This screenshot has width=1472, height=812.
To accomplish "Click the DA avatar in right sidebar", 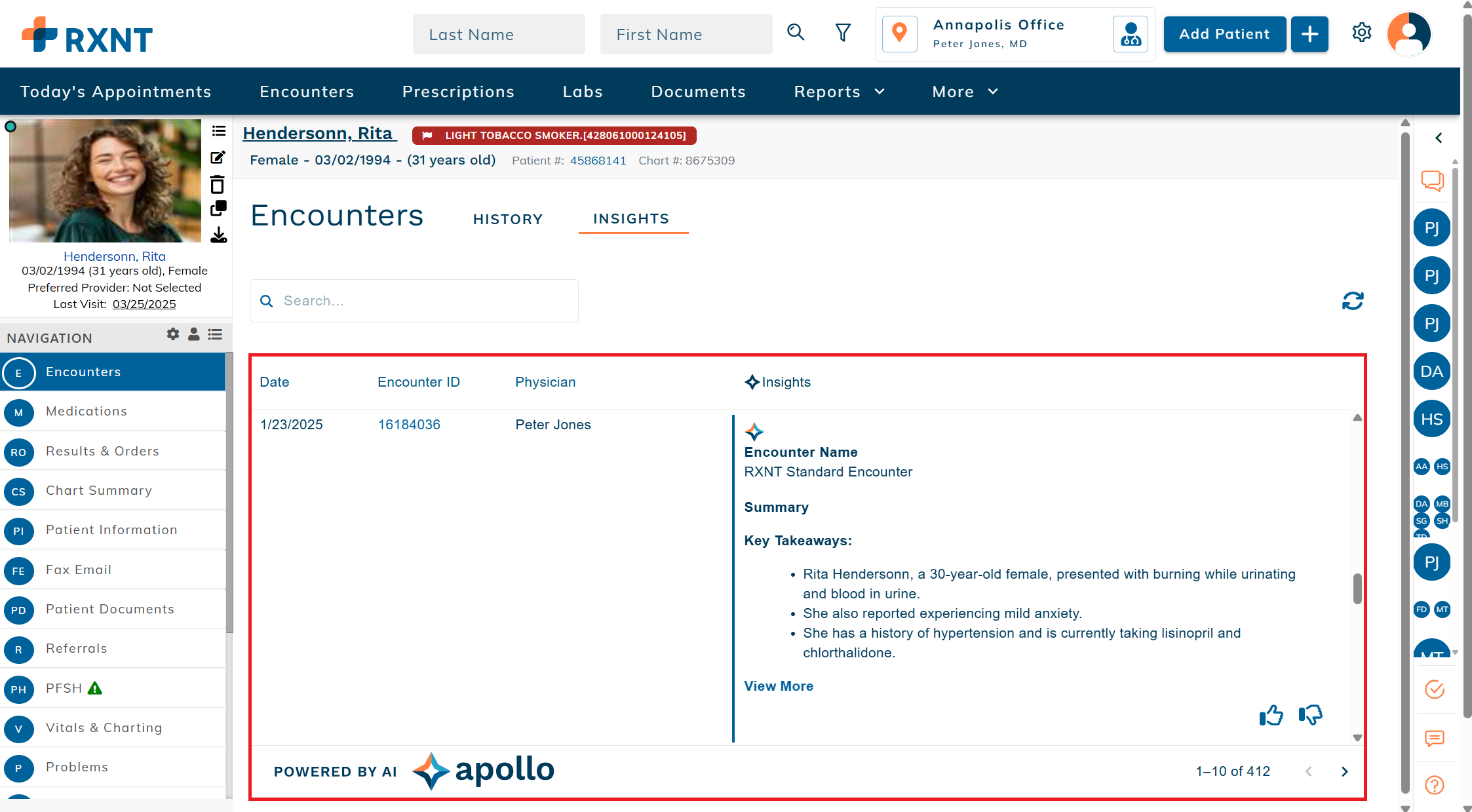I will pyautogui.click(x=1432, y=372).
